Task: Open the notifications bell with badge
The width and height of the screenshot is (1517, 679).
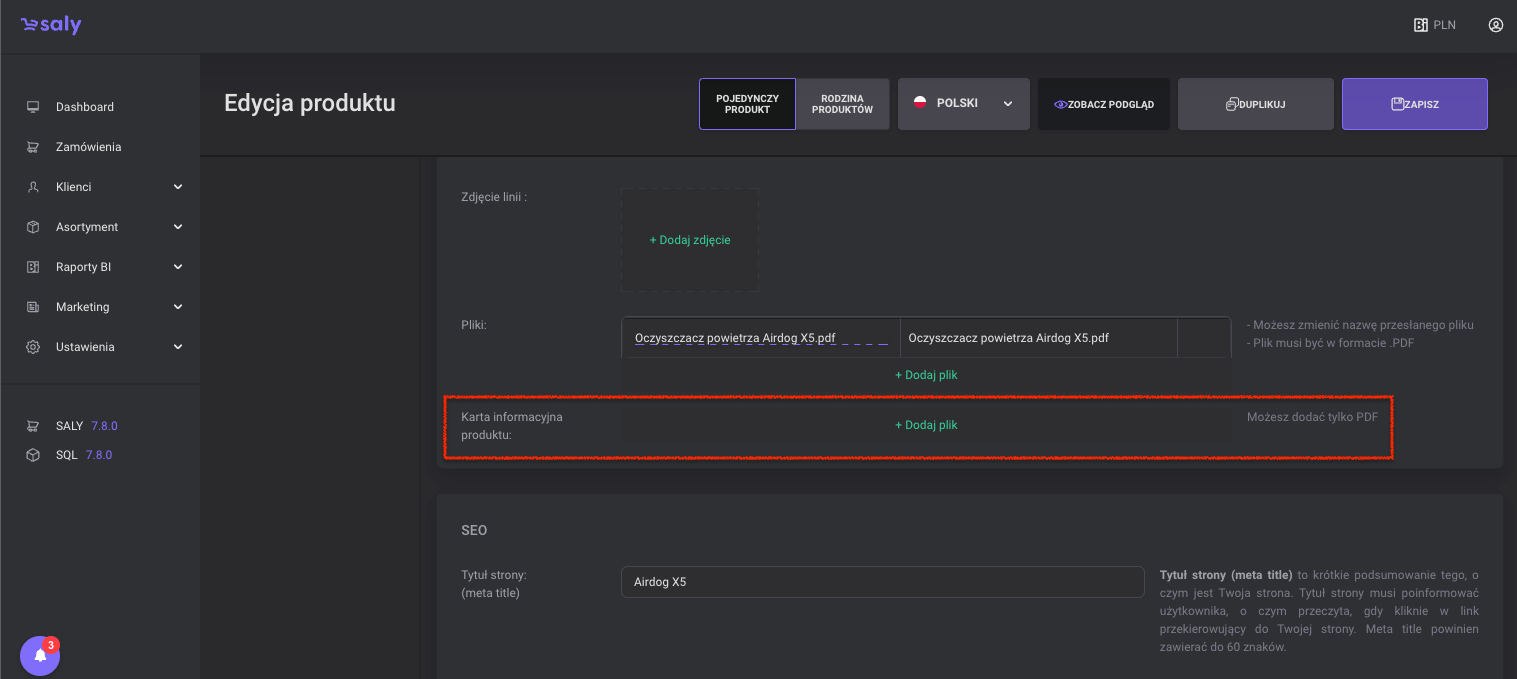Action: click(40, 655)
